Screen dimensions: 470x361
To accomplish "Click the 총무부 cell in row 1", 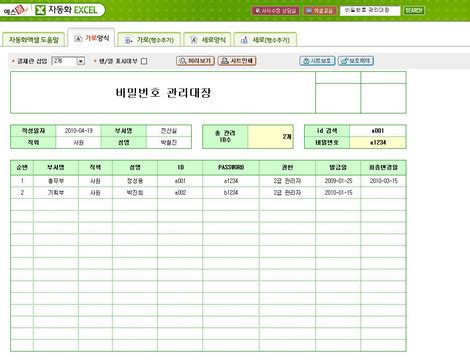I will click(56, 181).
